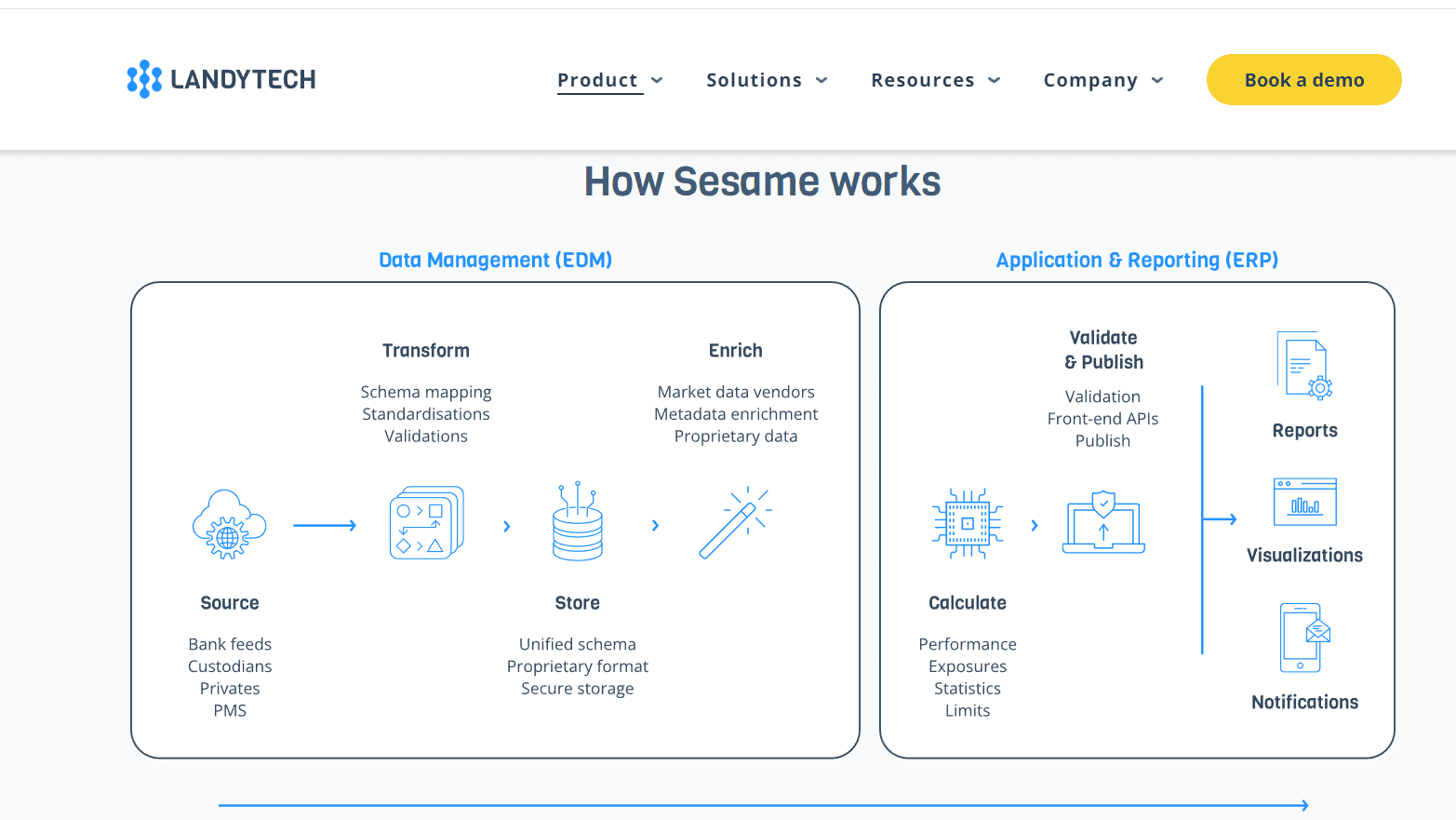The height and width of the screenshot is (820, 1456).
Task: Click the Statistics text
Action: pyautogui.click(x=968, y=689)
